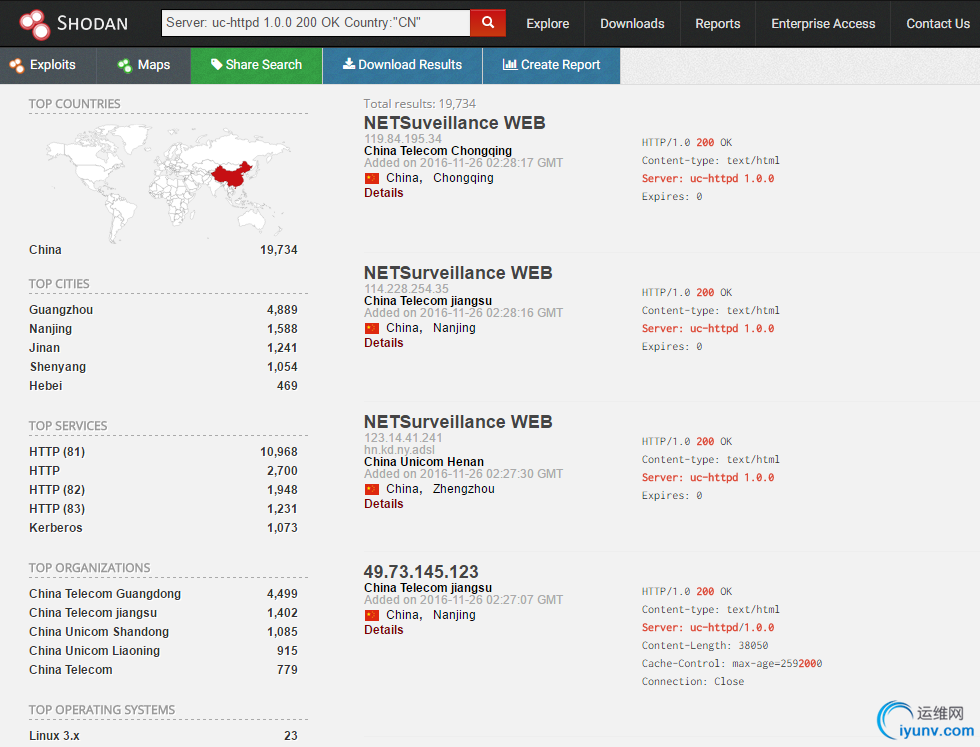
Task: Click IP address 123.14.41.241
Action: (403, 438)
